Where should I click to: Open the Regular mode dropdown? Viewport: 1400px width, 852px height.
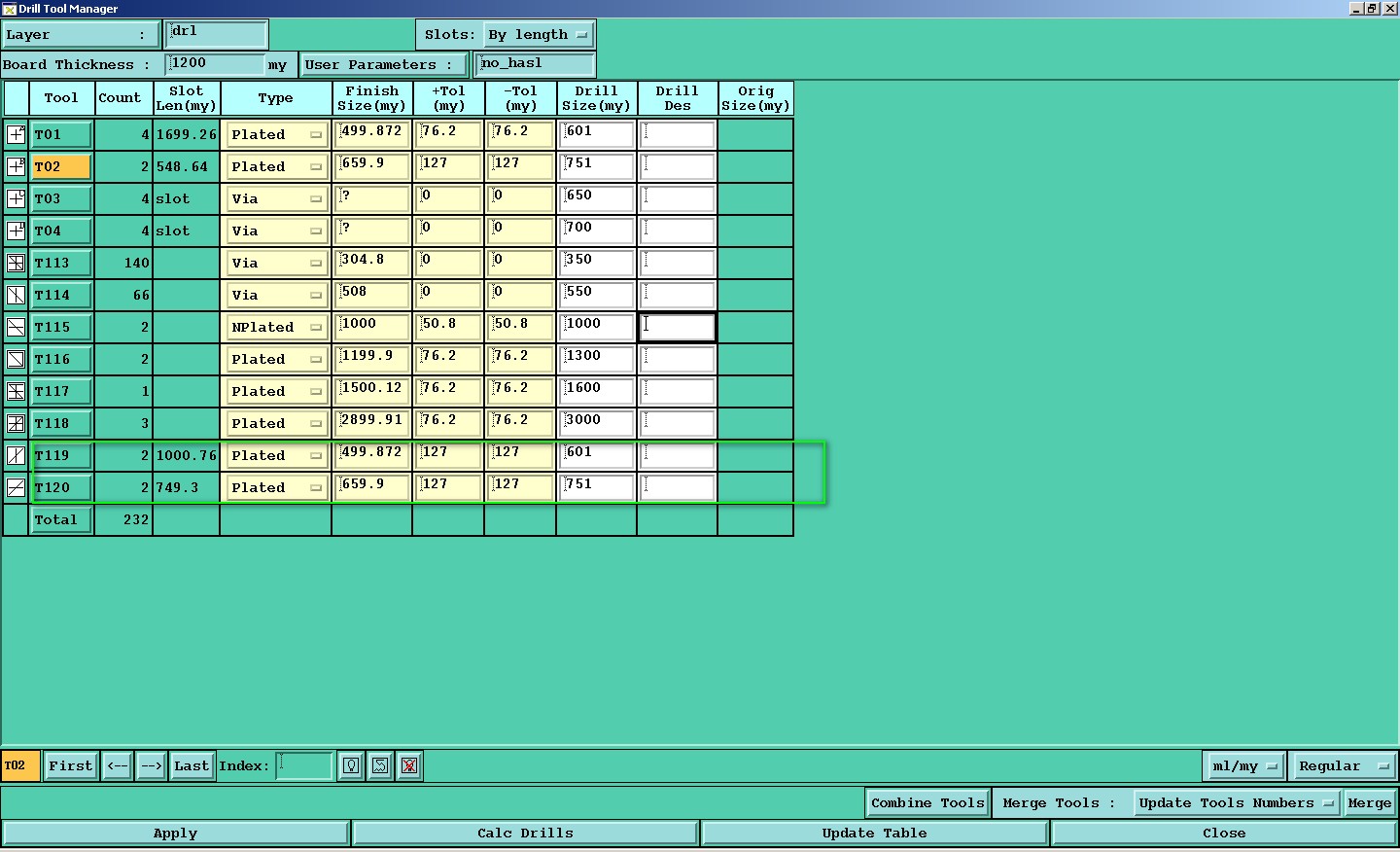click(x=1345, y=765)
